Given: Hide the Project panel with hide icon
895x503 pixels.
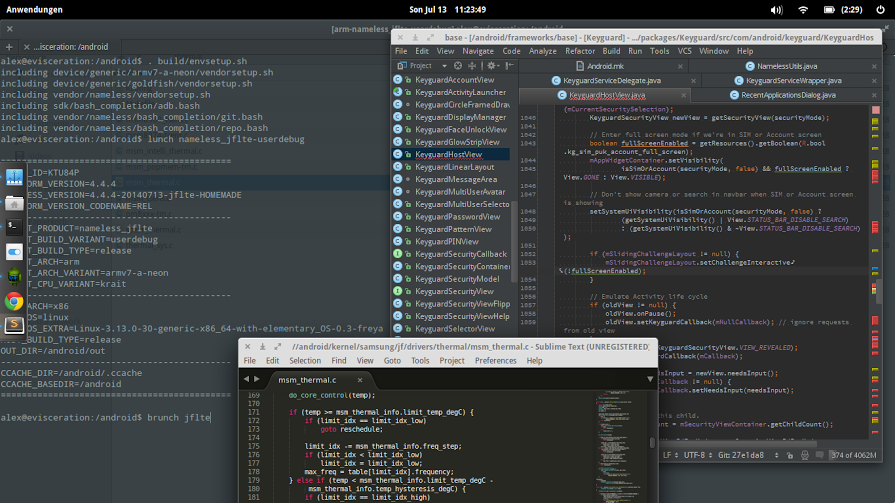Looking at the screenshot, I should point(510,66).
